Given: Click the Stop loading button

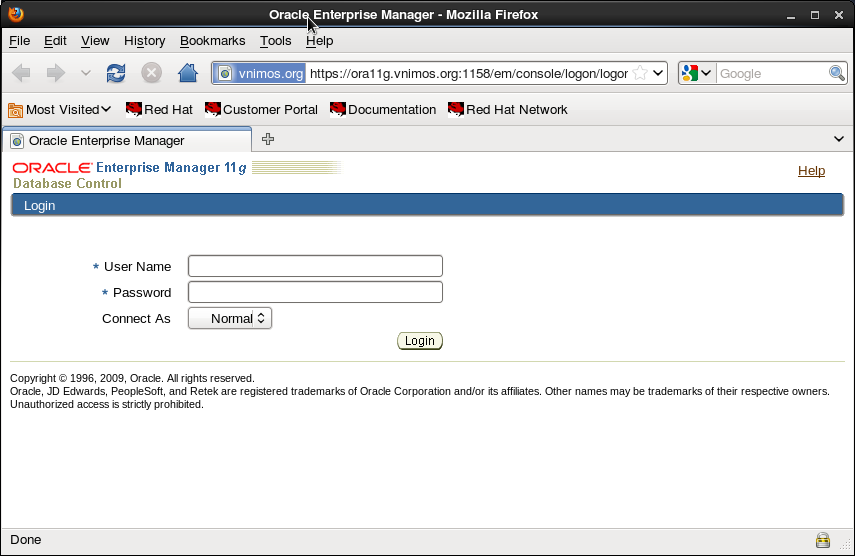Looking at the screenshot, I should click(x=152, y=72).
